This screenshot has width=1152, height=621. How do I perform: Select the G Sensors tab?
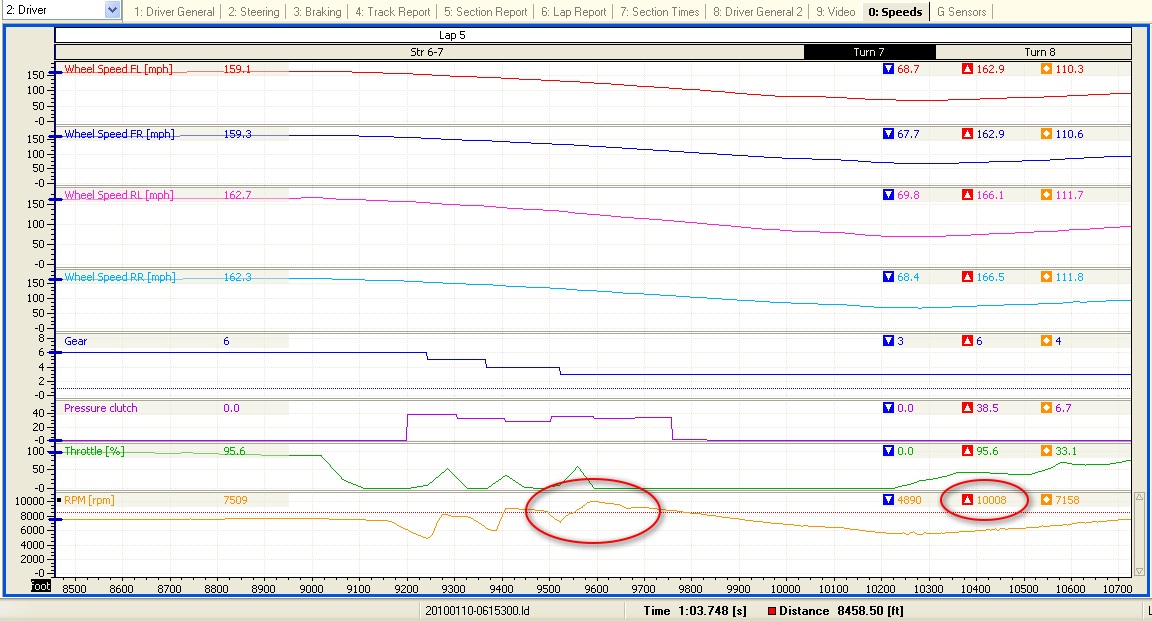(x=961, y=12)
